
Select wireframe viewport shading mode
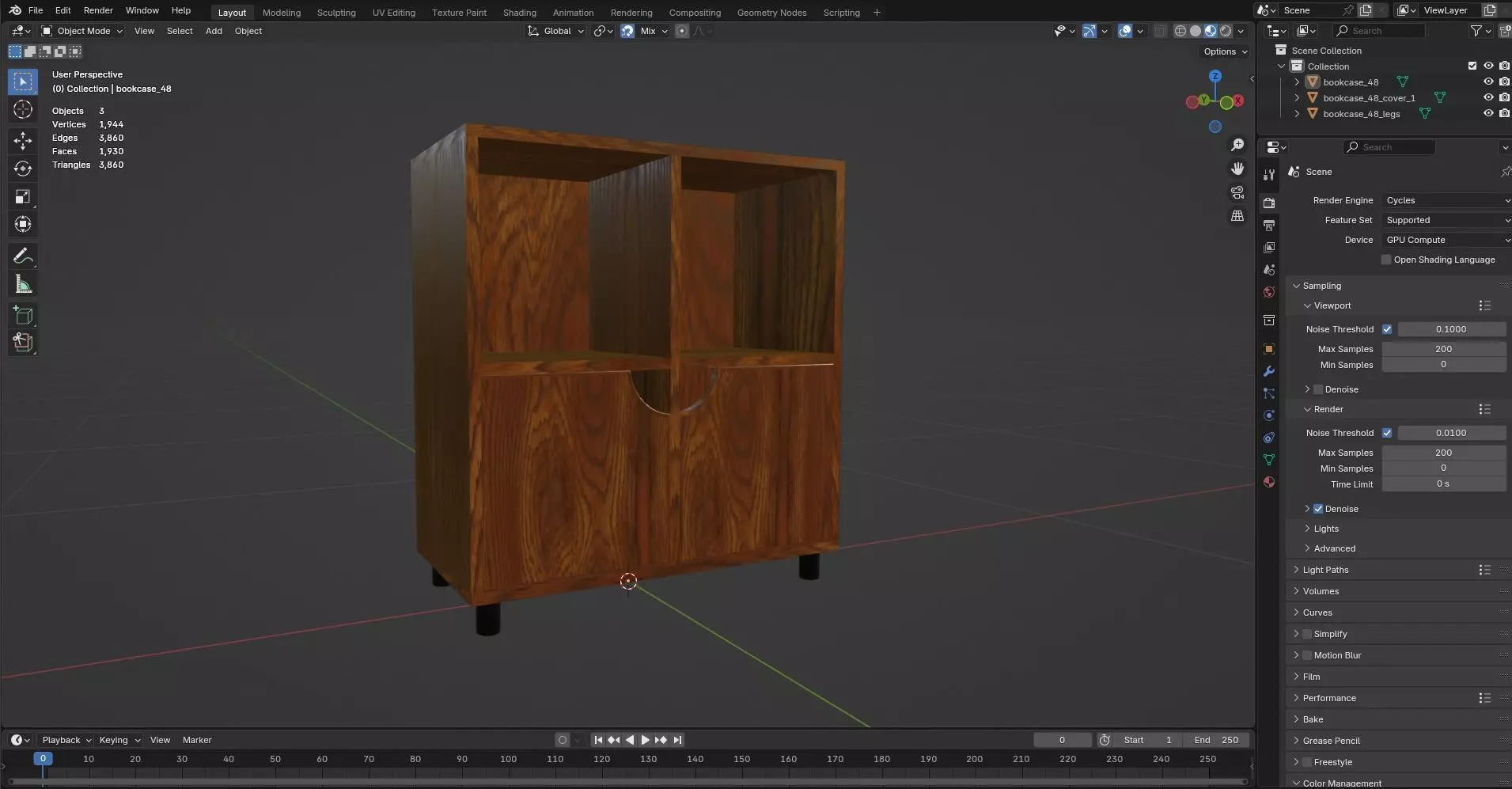tap(1180, 31)
